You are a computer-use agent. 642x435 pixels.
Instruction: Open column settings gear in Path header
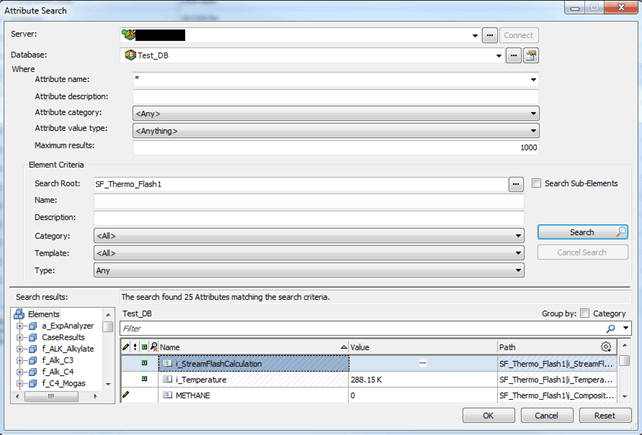[x=606, y=347]
